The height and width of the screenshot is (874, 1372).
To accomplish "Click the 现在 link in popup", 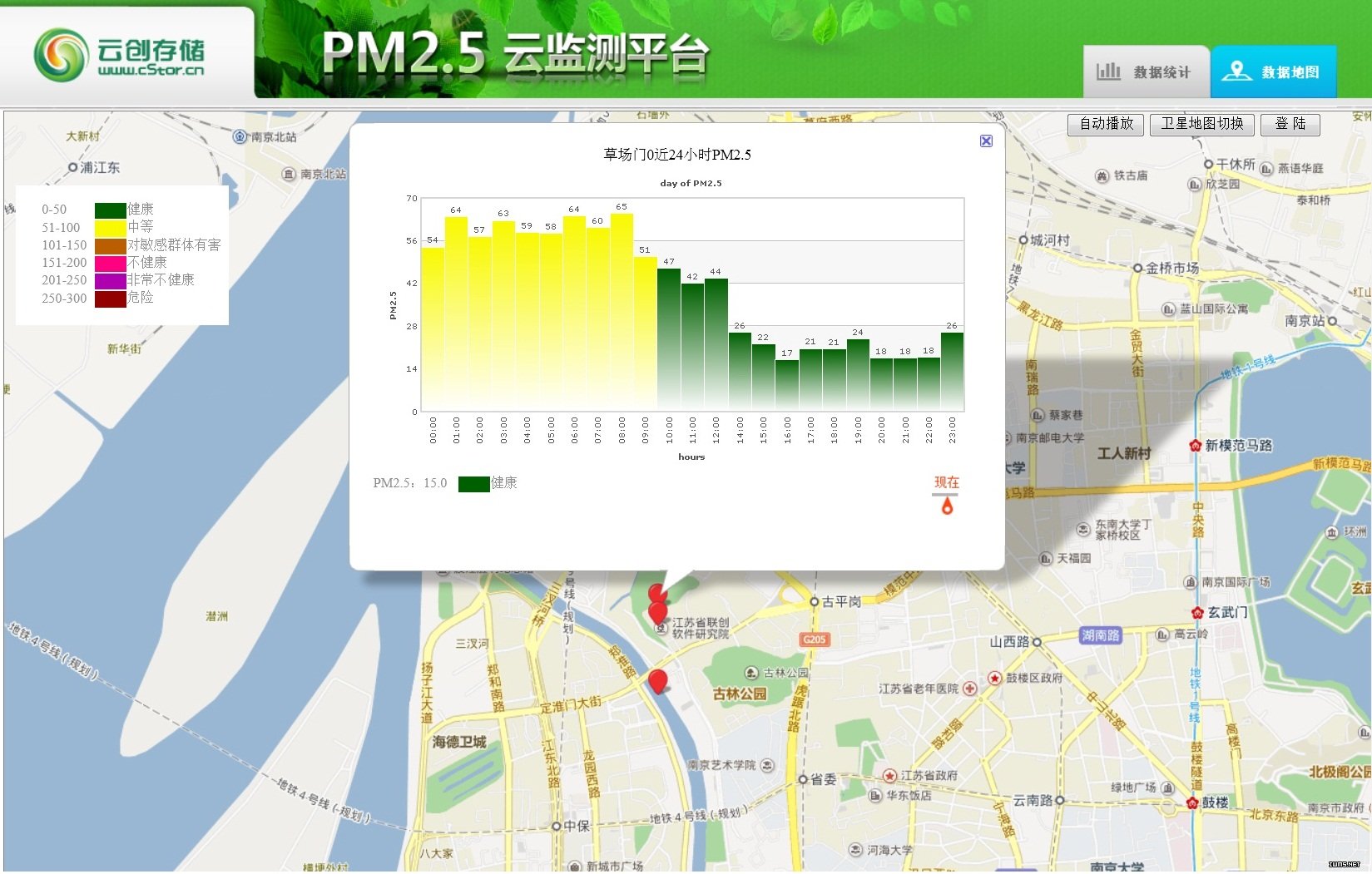I will 946,482.
